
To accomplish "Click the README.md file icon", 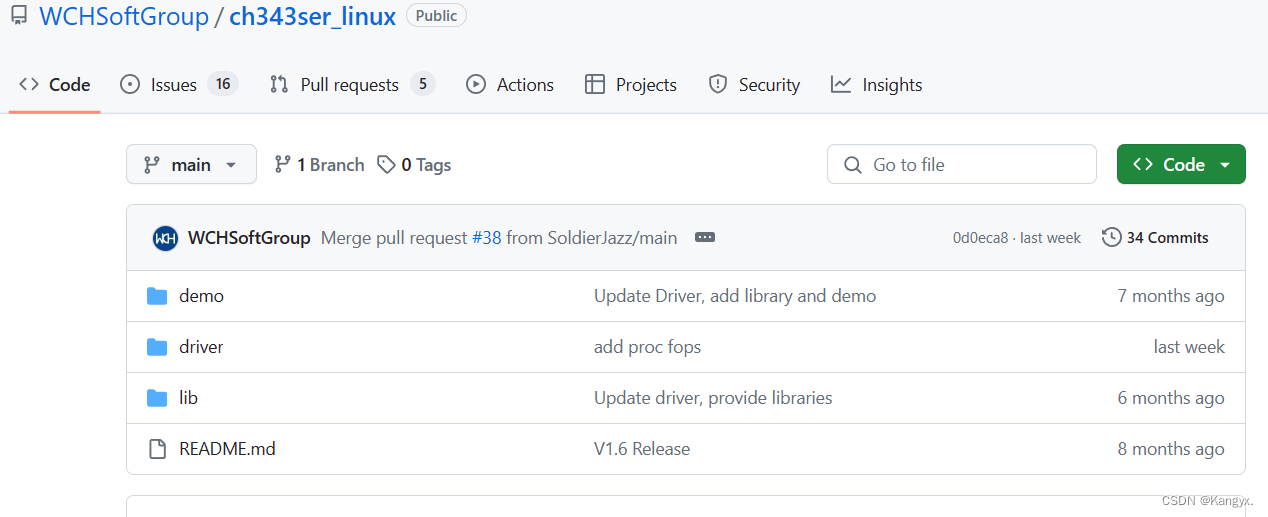I will point(157,449).
